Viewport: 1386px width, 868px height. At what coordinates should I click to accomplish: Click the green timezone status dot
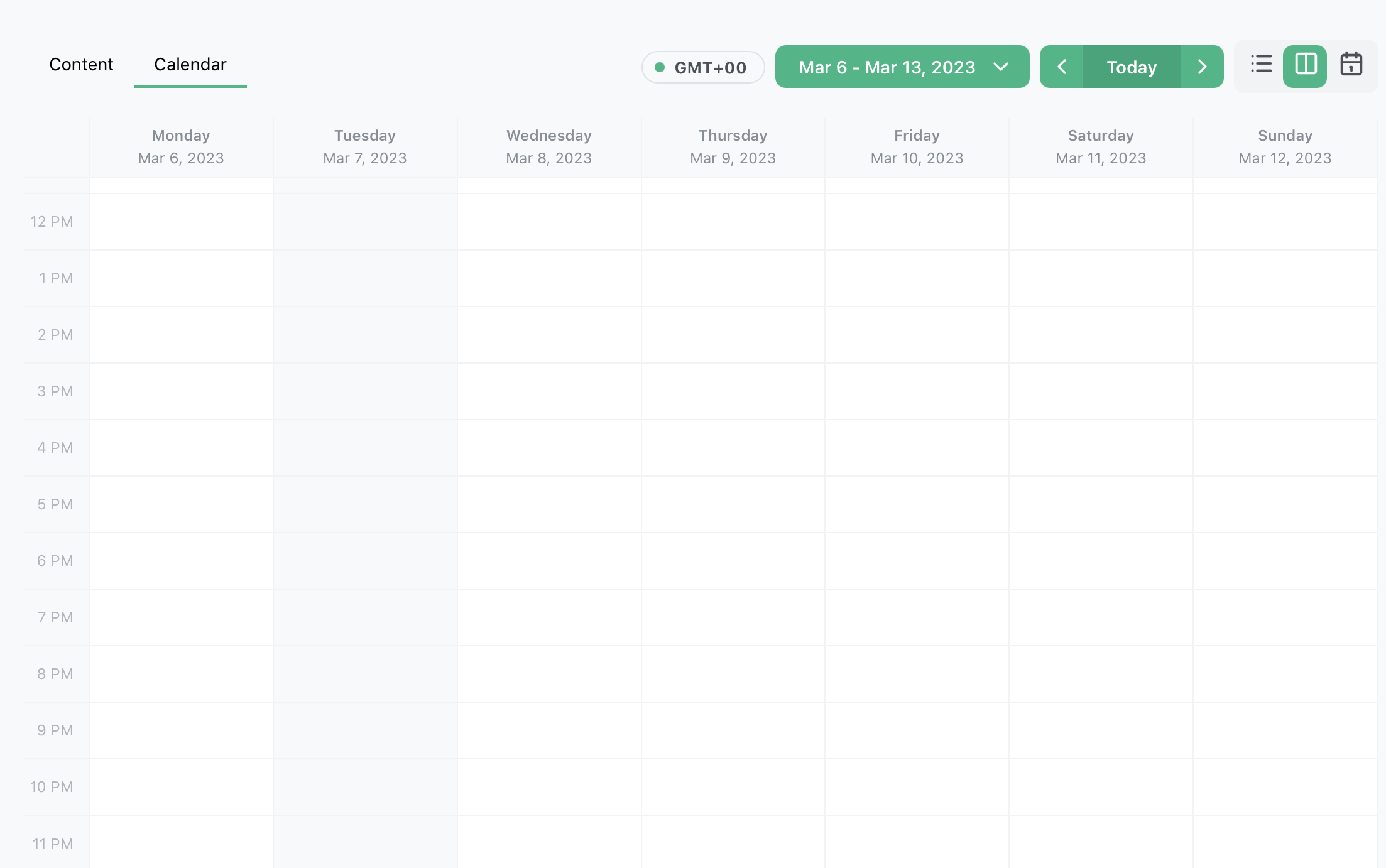pos(660,67)
